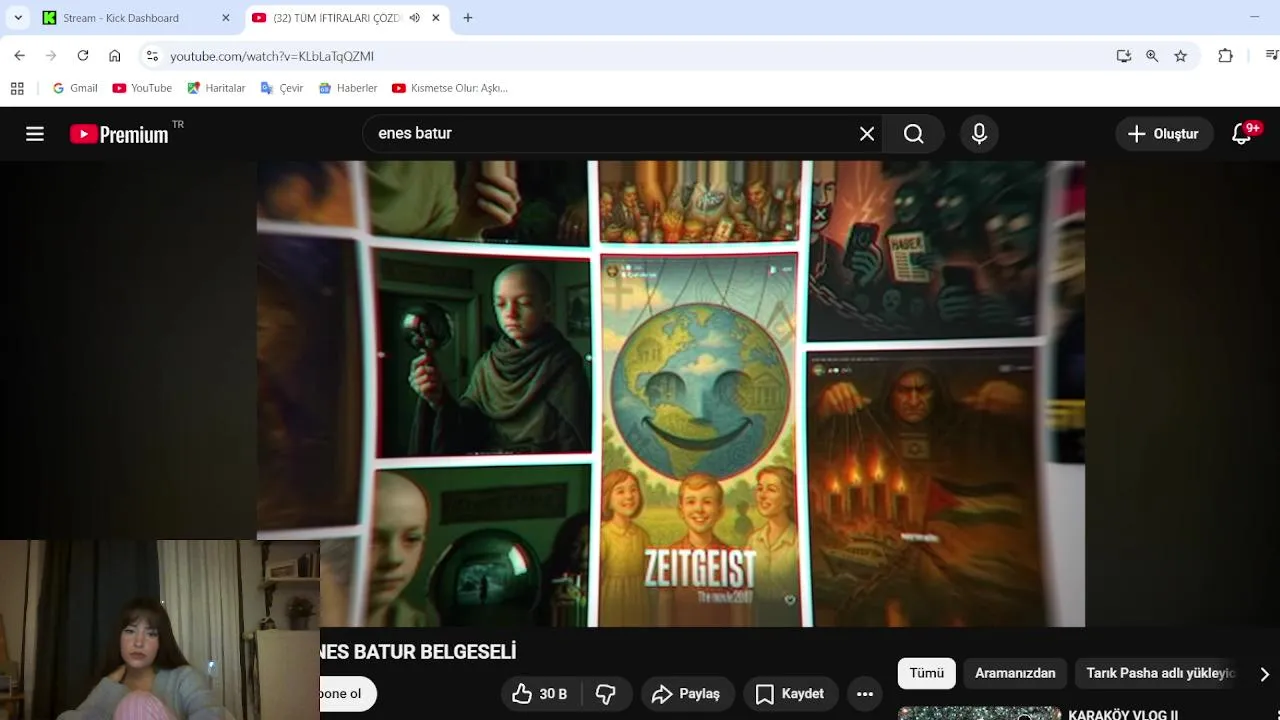
Task: Close the YouTube video tab
Action: coord(436,18)
